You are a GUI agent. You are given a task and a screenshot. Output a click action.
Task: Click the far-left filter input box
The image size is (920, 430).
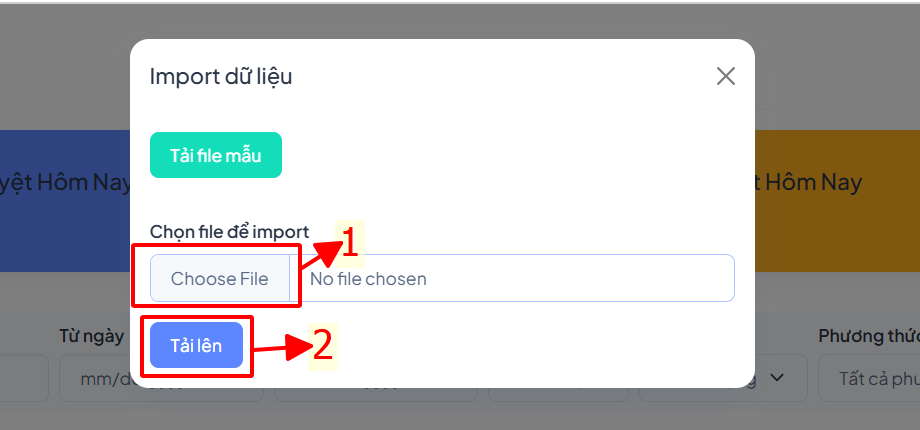pyautogui.click(x=24, y=378)
